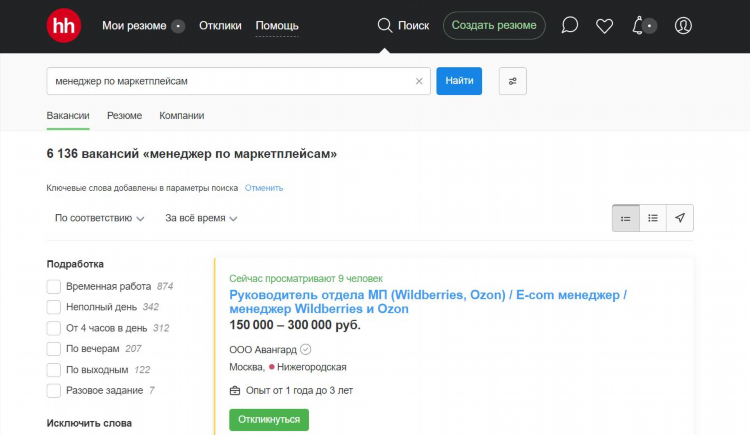This screenshot has width=750, height=435.
Task: Check Временная работа filter
Action: (x=54, y=286)
